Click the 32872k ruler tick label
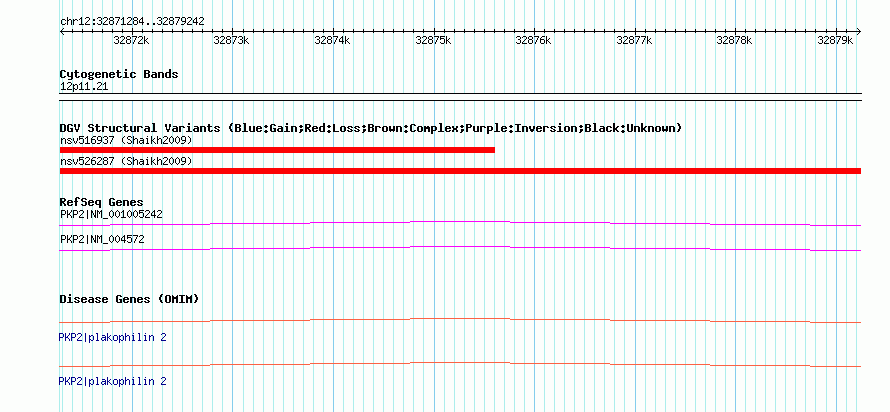Image resolution: width=890 pixels, height=412 pixels. 132,40
